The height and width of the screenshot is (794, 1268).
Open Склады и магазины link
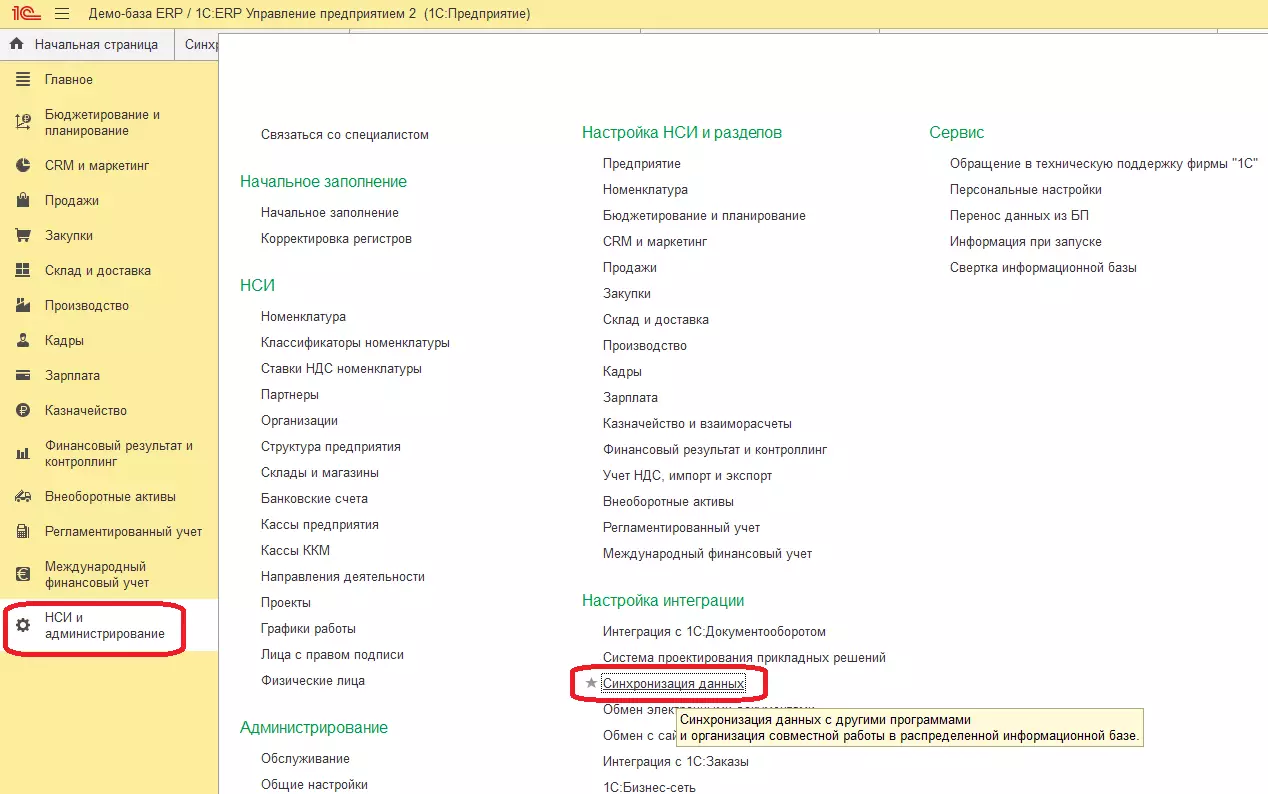coord(320,473)
